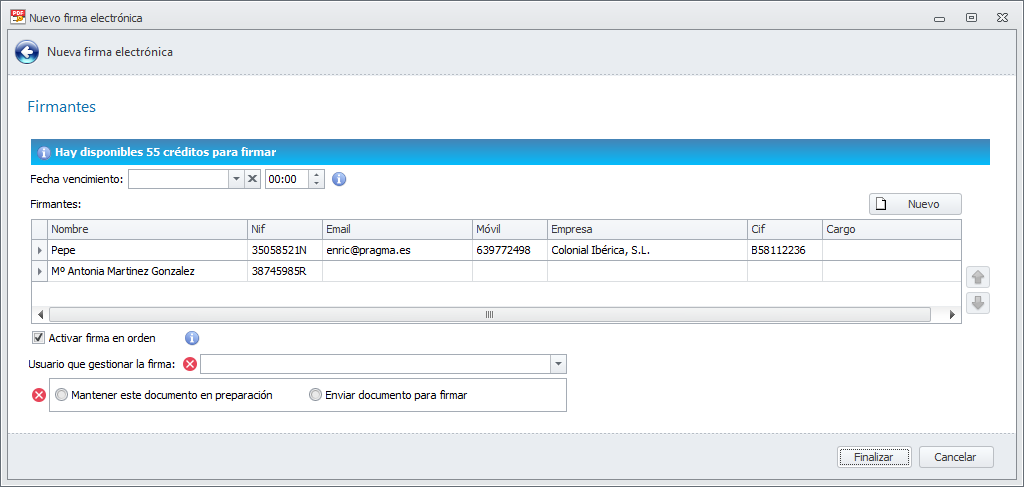Show info for Activar firma en orden

(192, 338)
